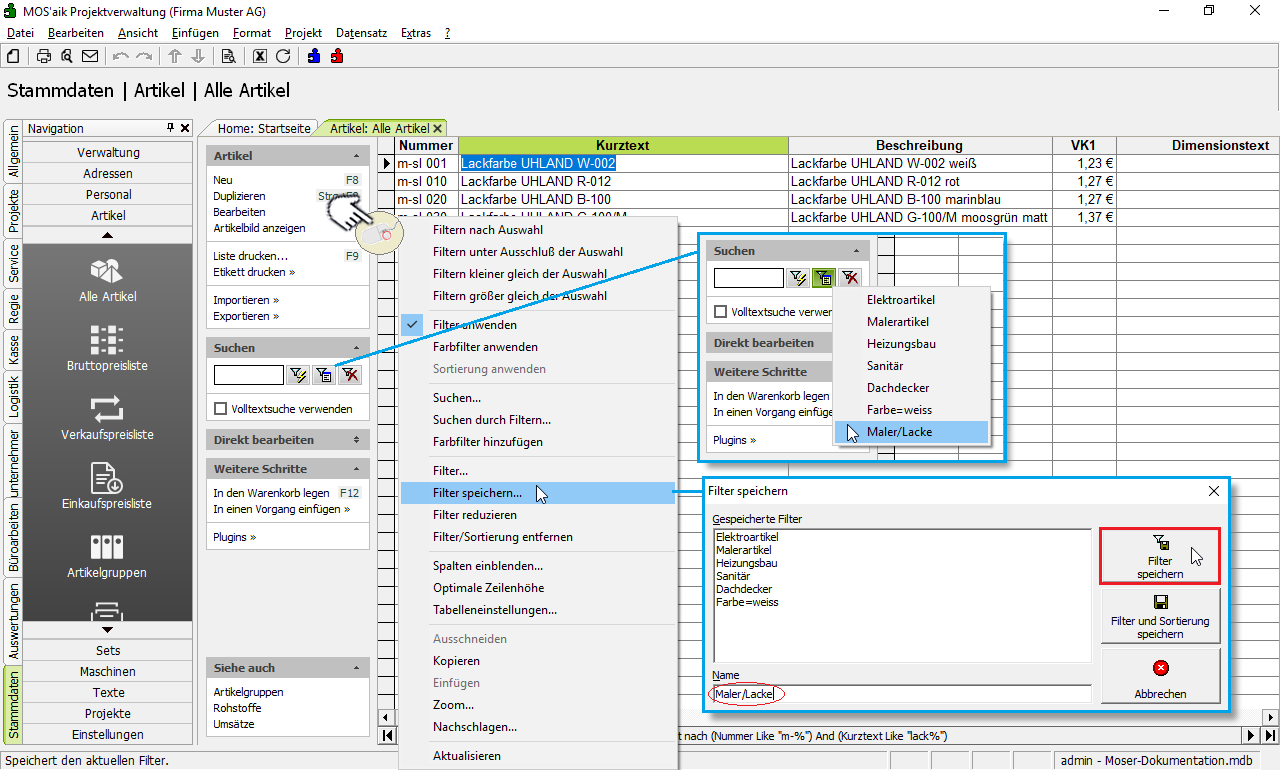
Task: Click the envelope email icon in toolbar
Action: coord(90,56)
